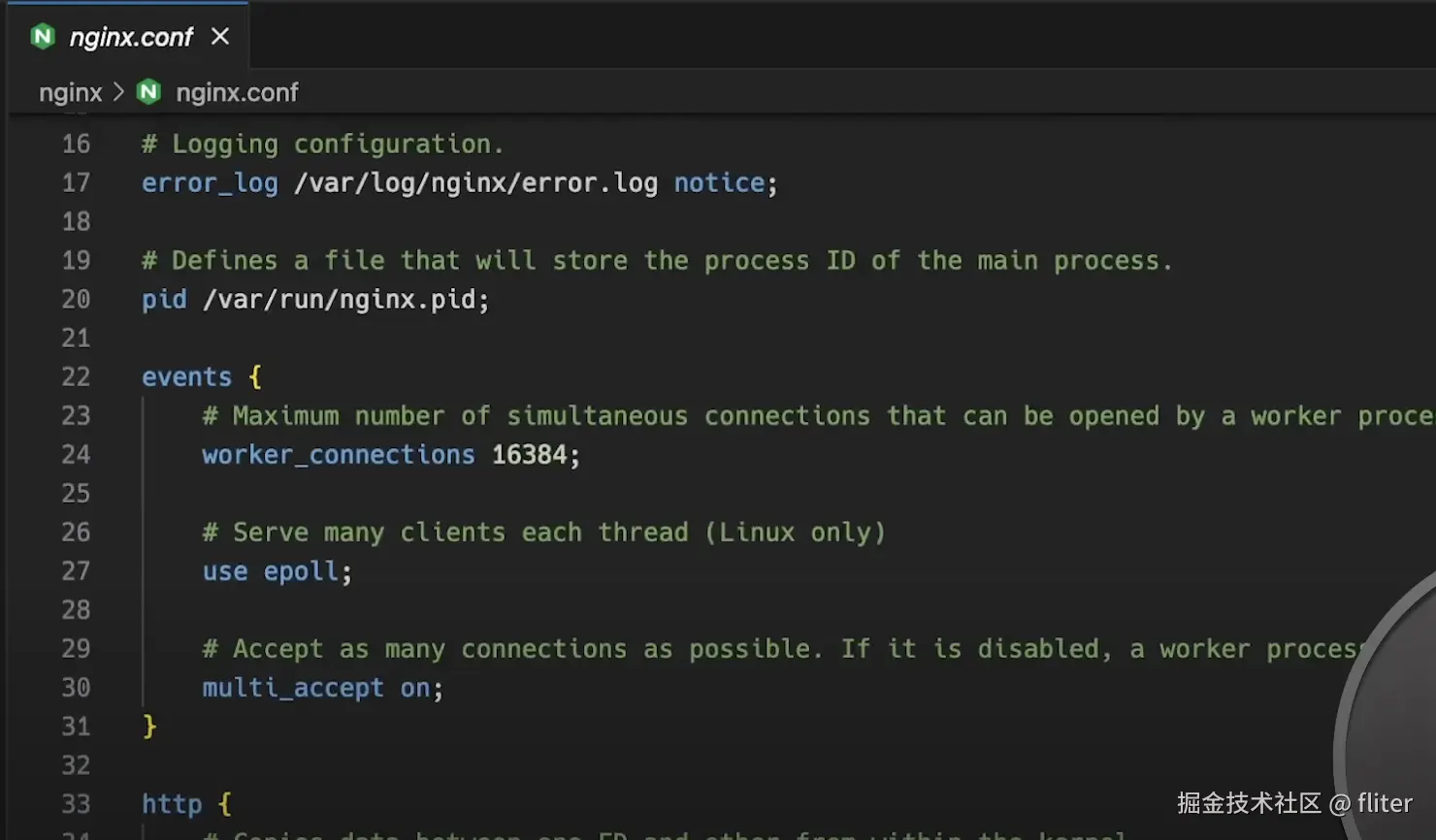Click the opening brace after events

(x=255, y=377)
